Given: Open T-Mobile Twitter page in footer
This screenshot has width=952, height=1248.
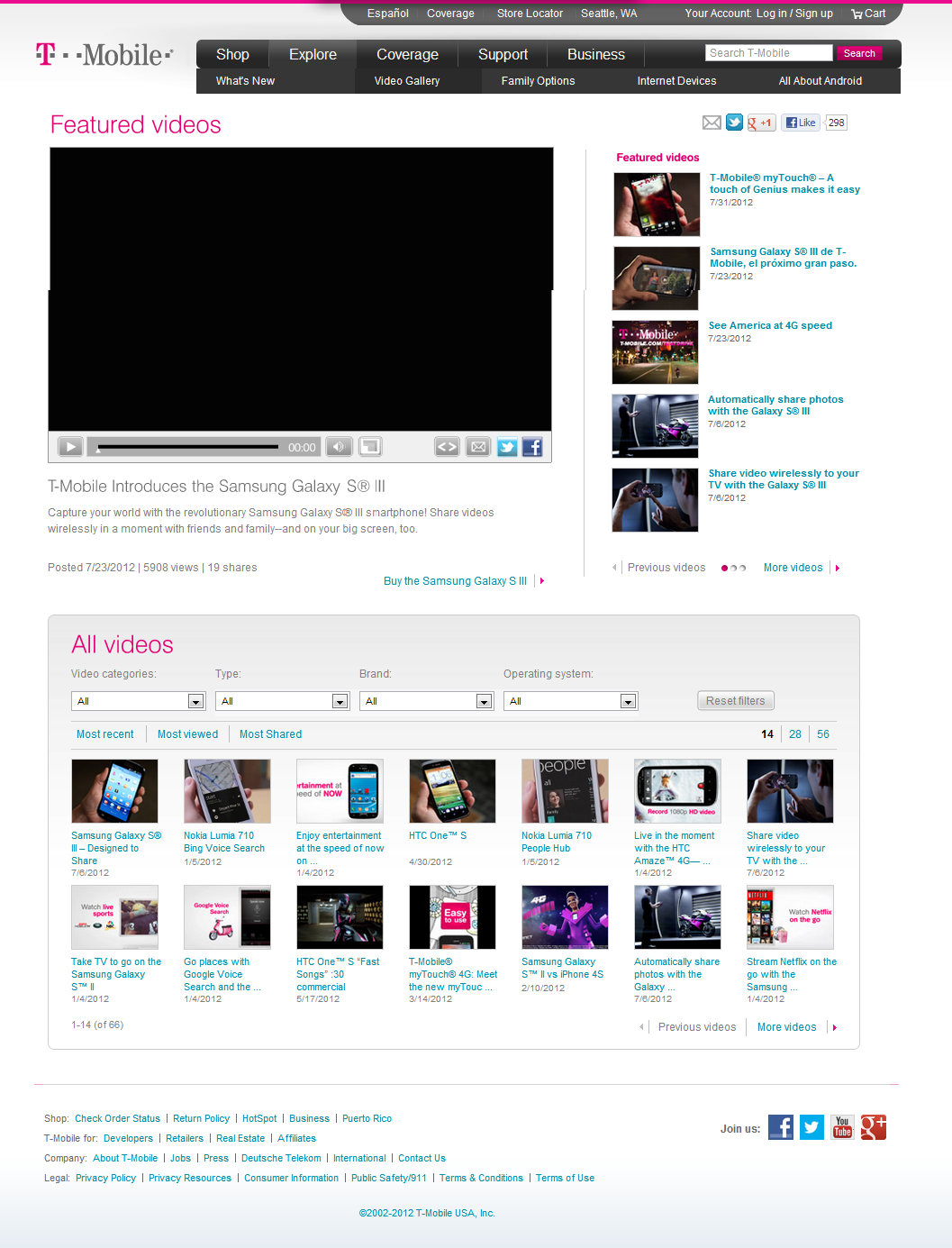Looking at the screenshot, I should [x=811, y=1127].
